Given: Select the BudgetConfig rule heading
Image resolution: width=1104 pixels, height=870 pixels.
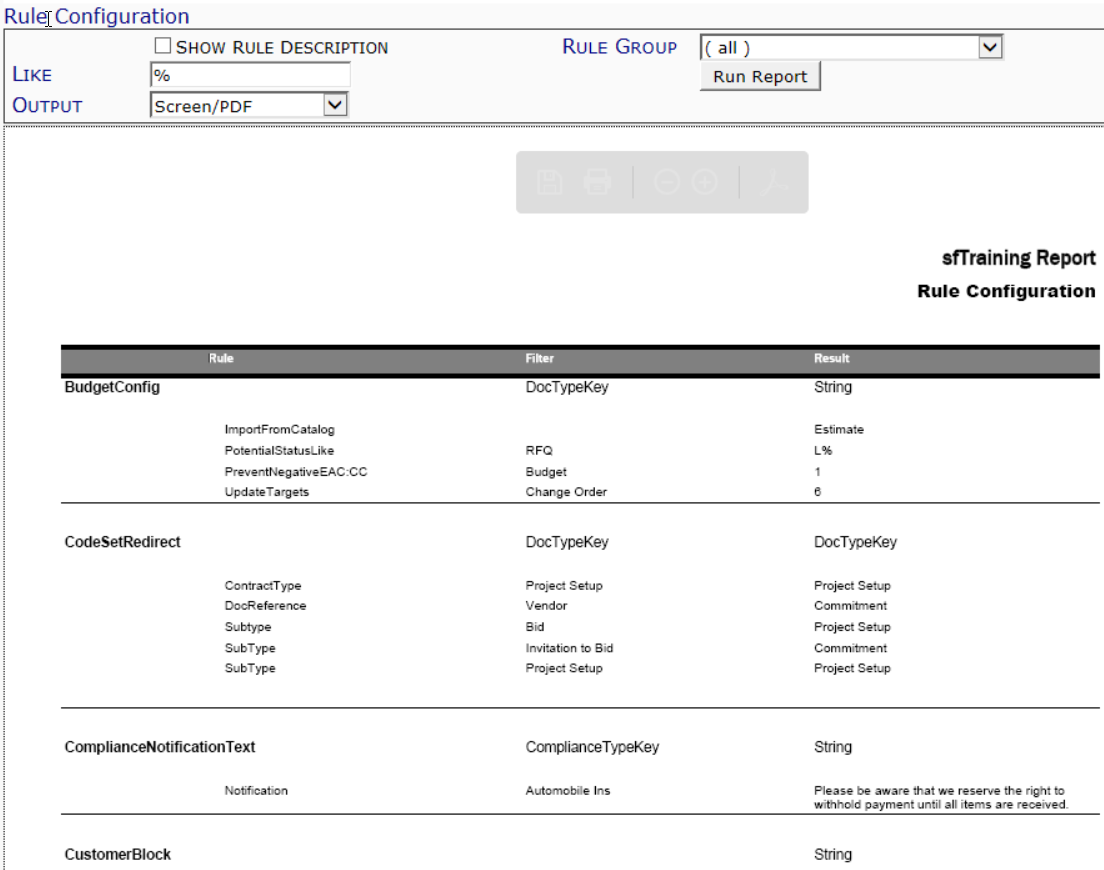Looking at the screenshot, I should click(x=112, y=387).
